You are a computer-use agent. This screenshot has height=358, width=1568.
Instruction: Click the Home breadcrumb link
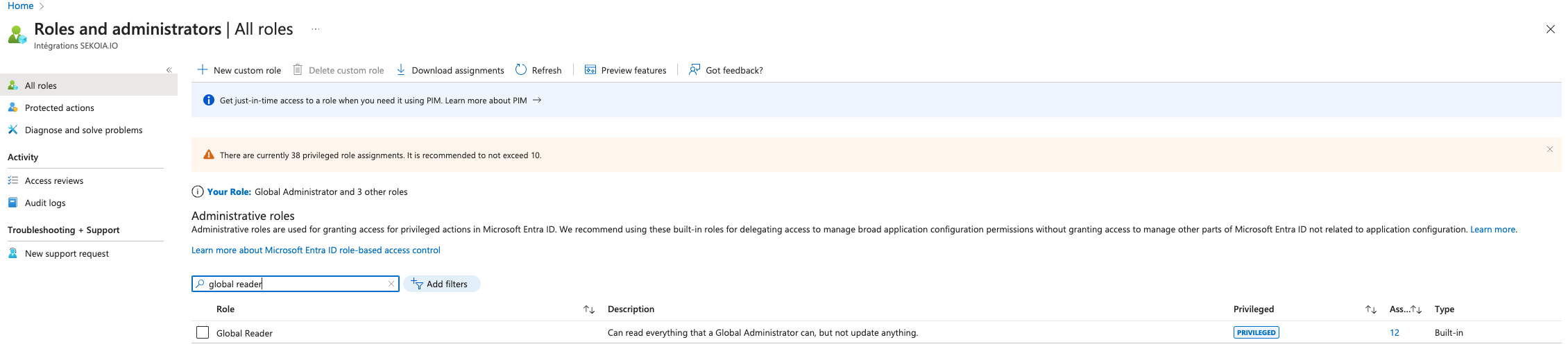[20, 6]
